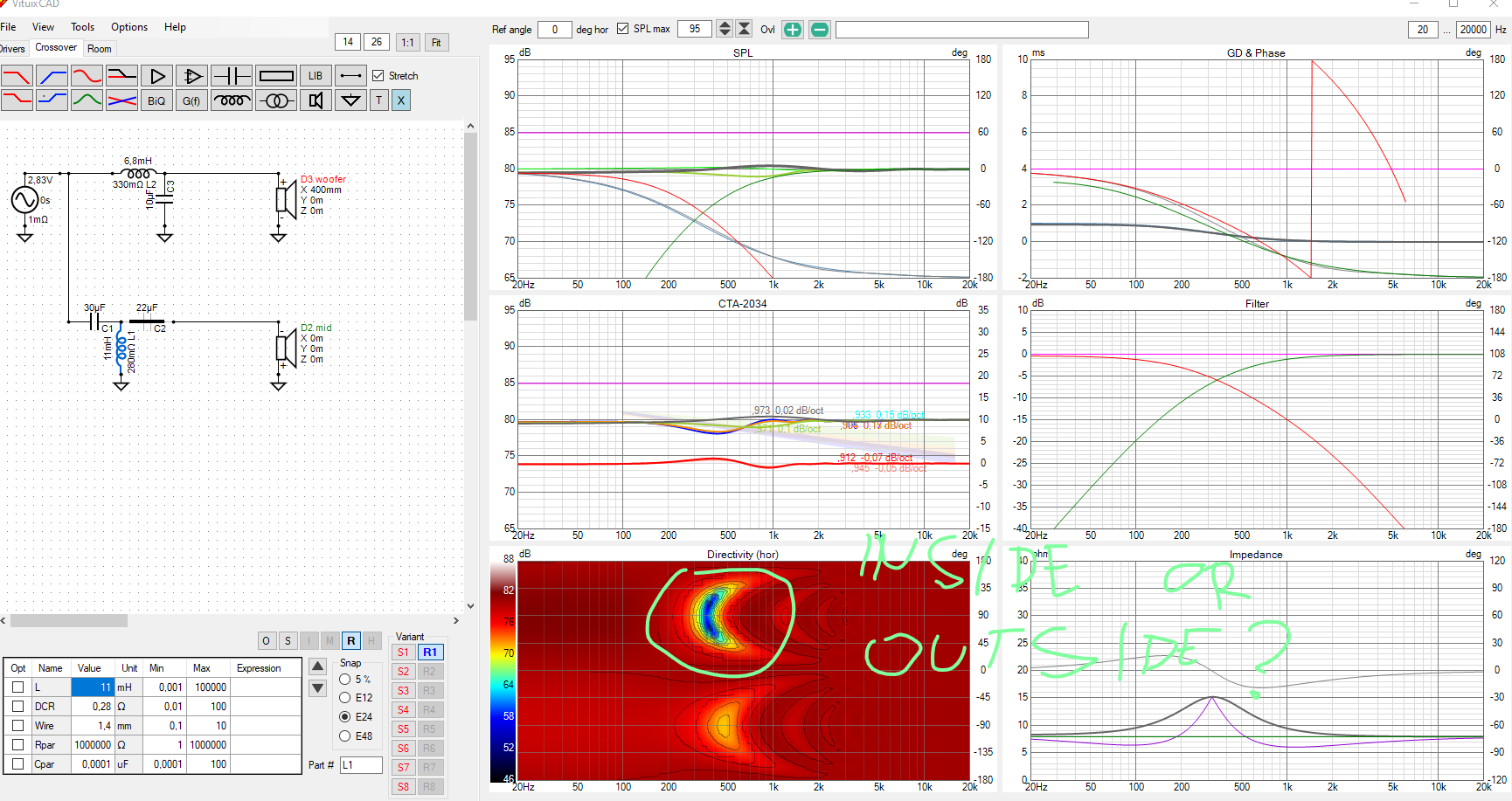Select the red-blue crossing lines filter icon
This screenshot has height=801, width=1512.
point(121,100)
